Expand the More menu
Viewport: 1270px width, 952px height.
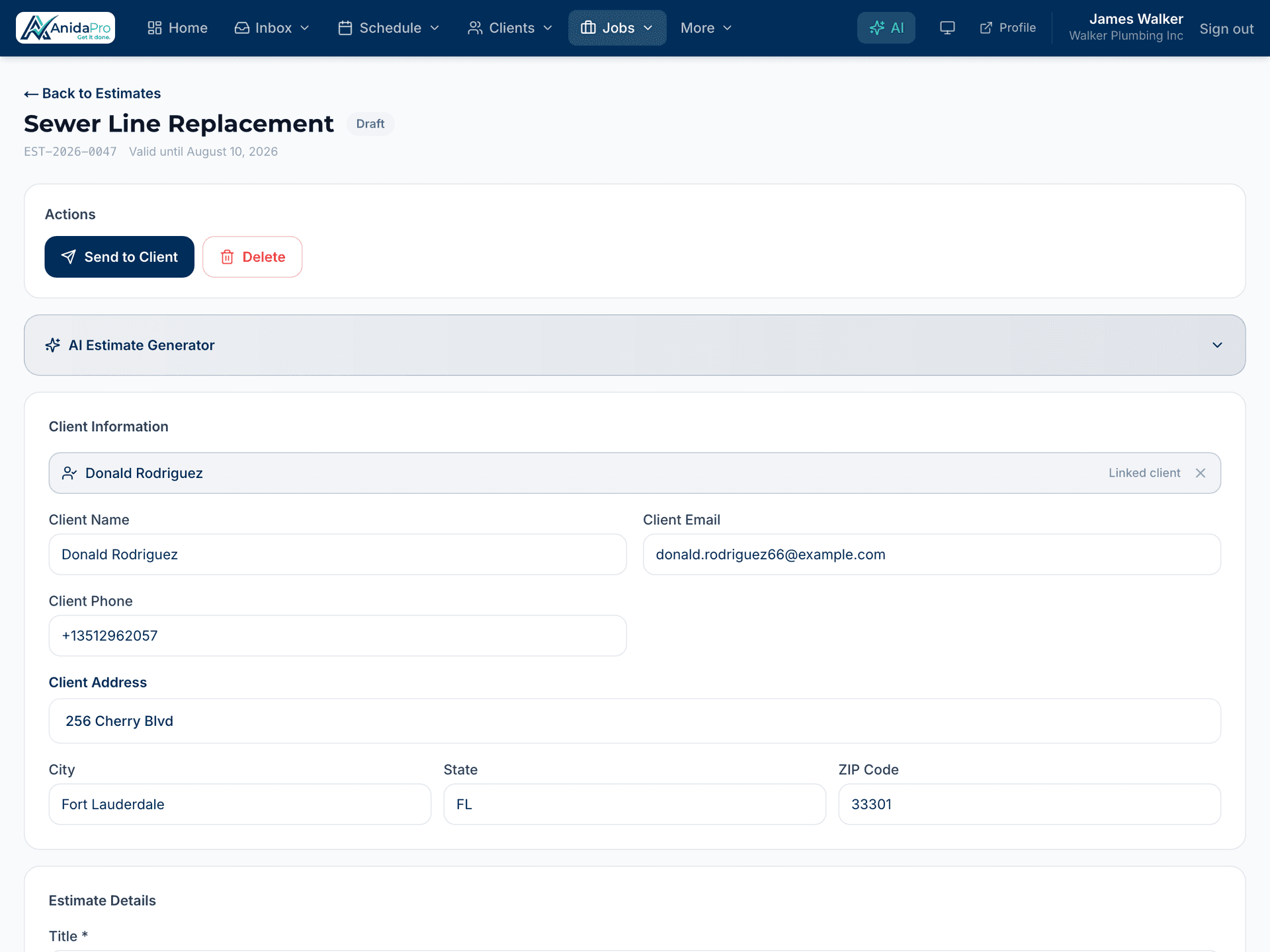coord(706,28)
